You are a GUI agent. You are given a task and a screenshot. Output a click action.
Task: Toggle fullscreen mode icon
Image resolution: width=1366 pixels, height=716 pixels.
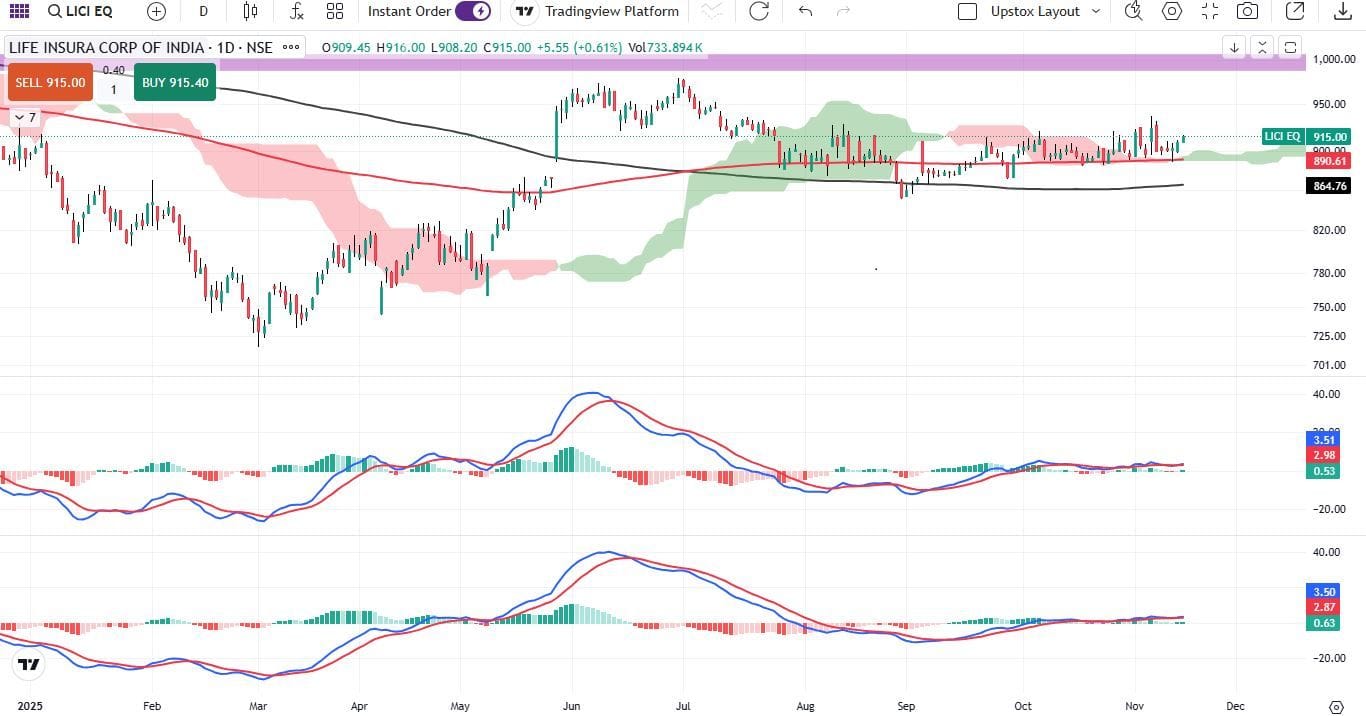[1210, 11]
